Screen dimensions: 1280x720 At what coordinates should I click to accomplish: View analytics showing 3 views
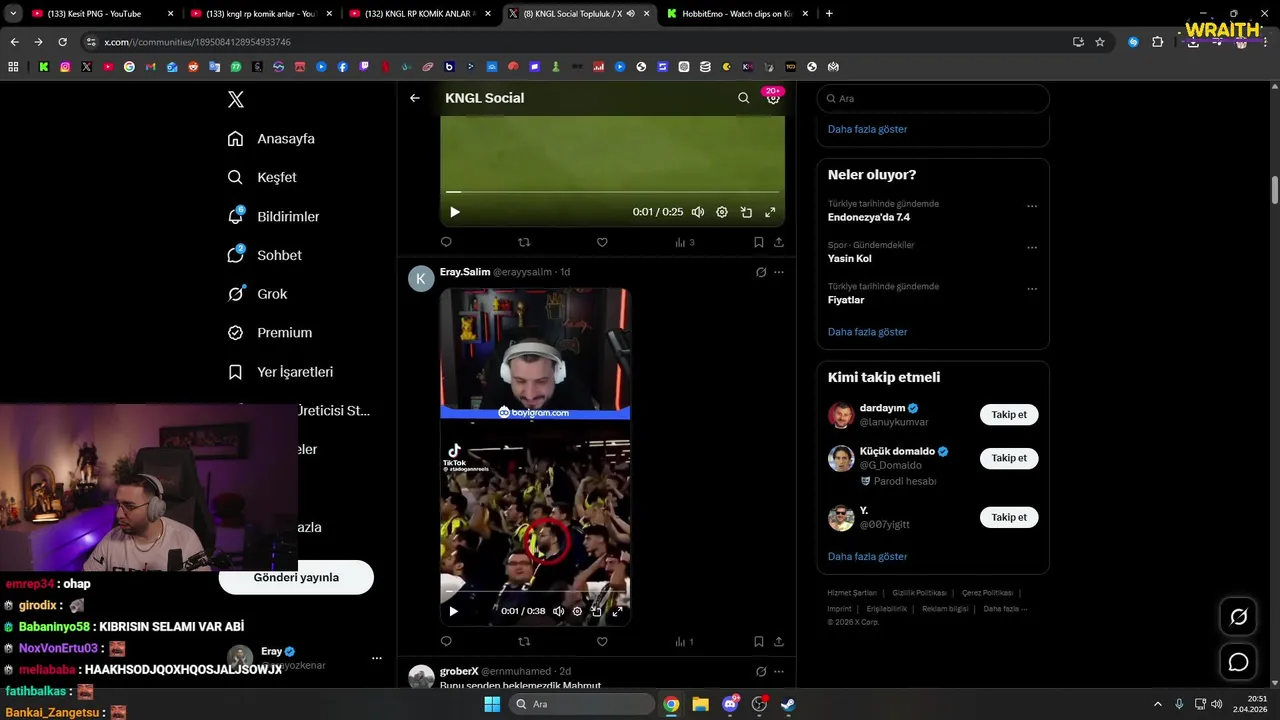(685, 242)
